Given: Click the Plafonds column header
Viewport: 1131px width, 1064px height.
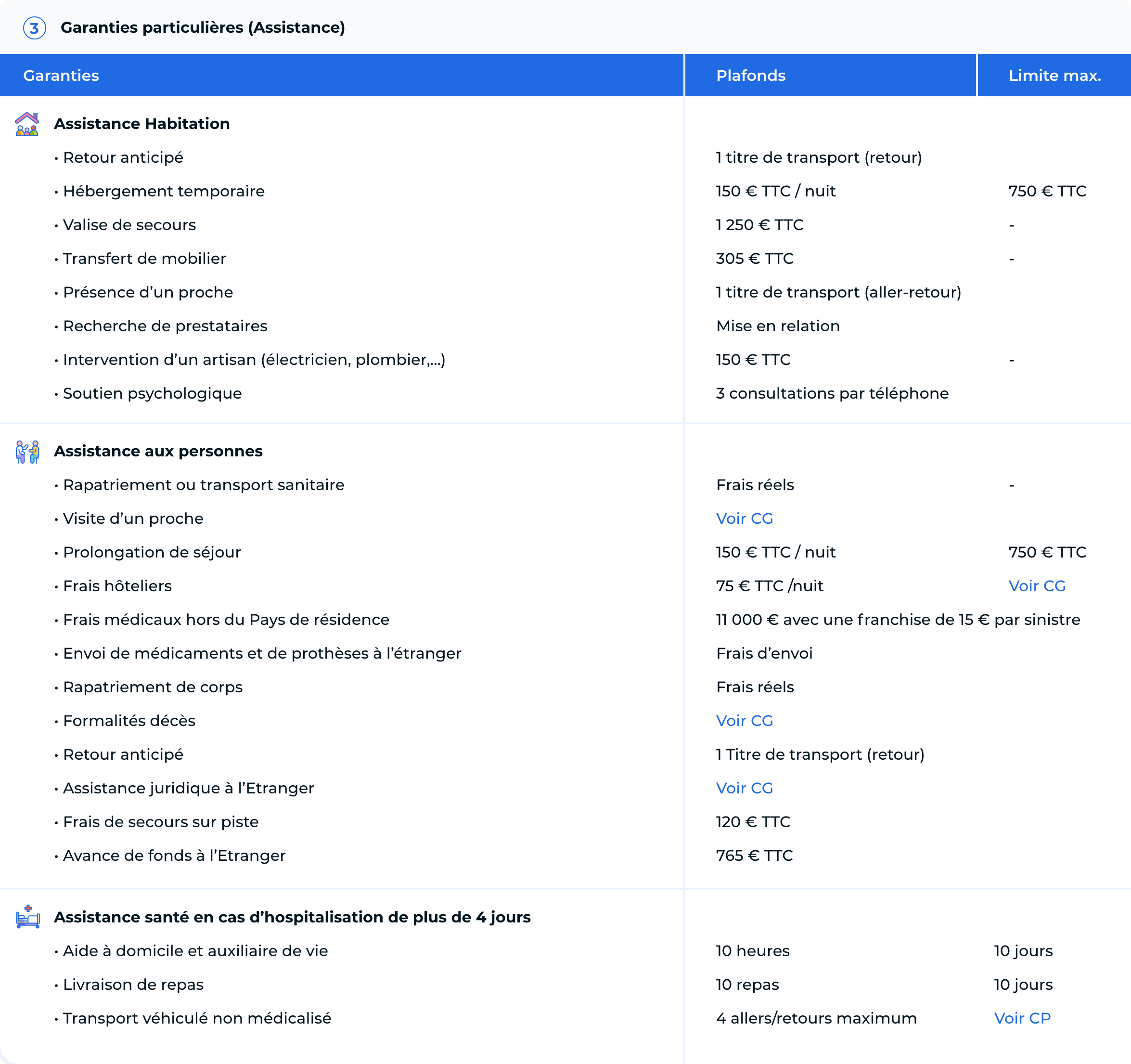Looking at the screenshot, I should pos(750,76).
